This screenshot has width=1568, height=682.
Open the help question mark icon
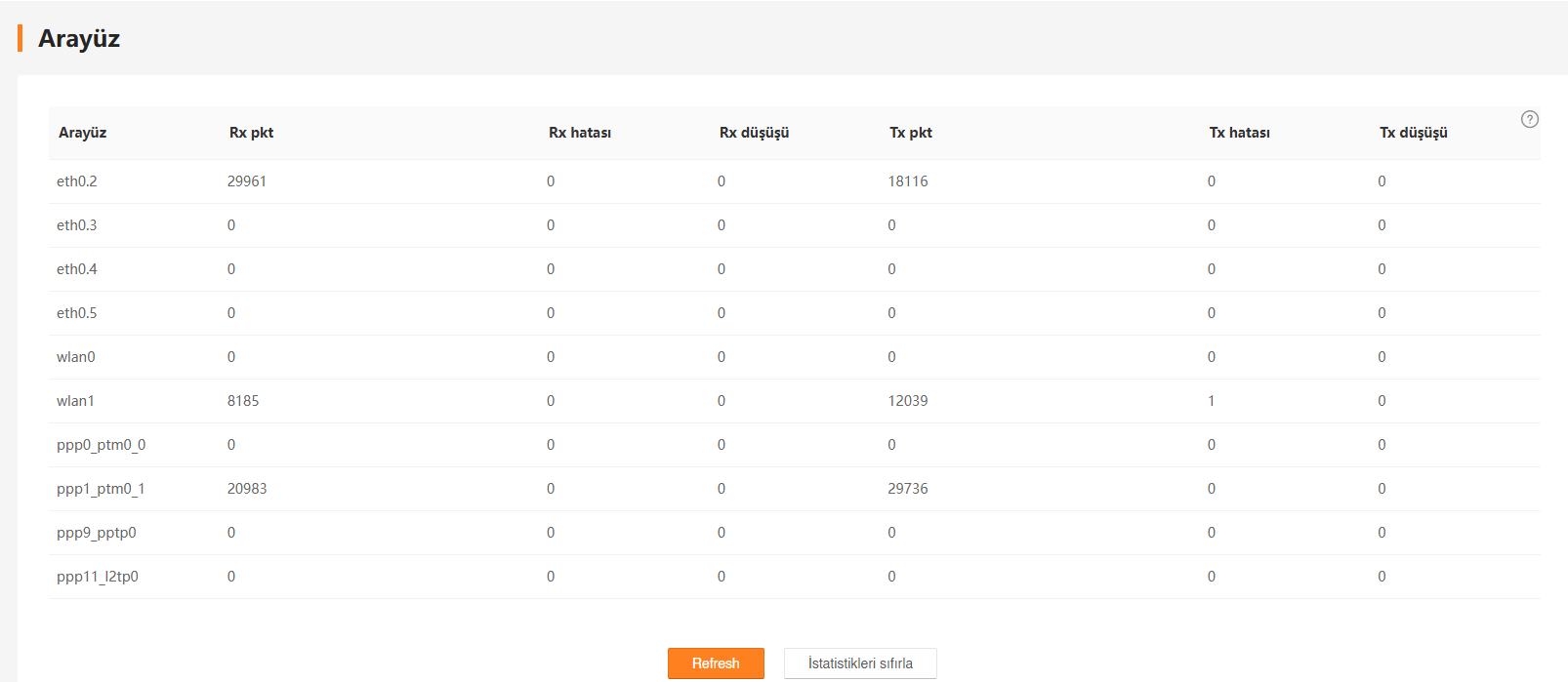point(1530,119)
